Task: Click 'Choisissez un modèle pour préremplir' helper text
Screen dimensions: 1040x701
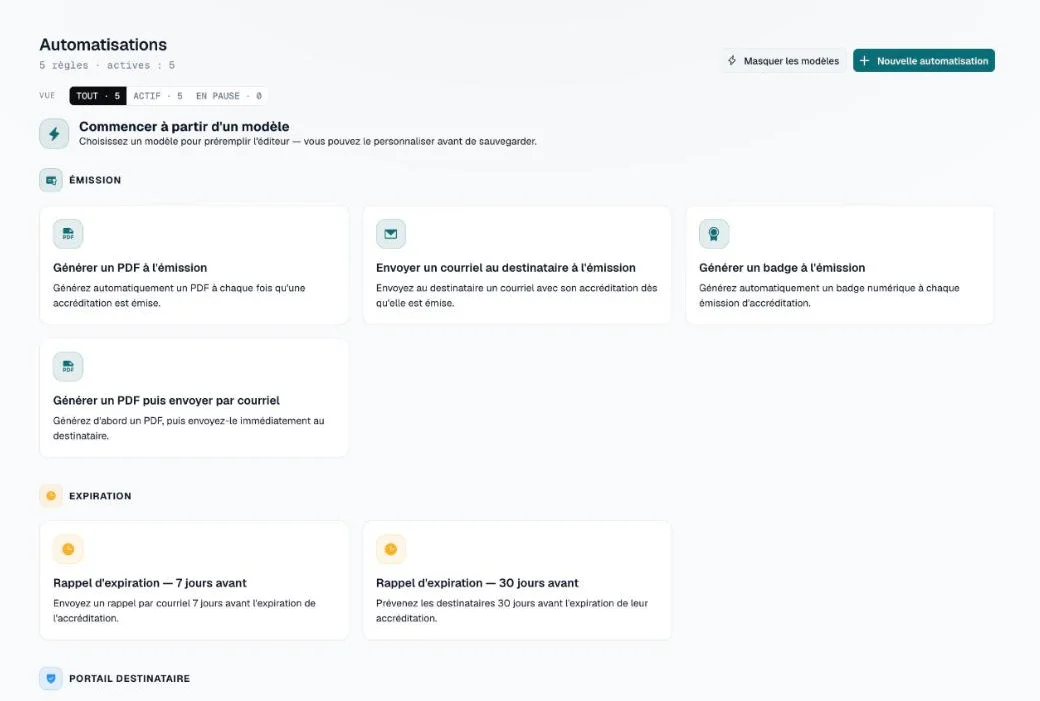Action: pos(308,141)
